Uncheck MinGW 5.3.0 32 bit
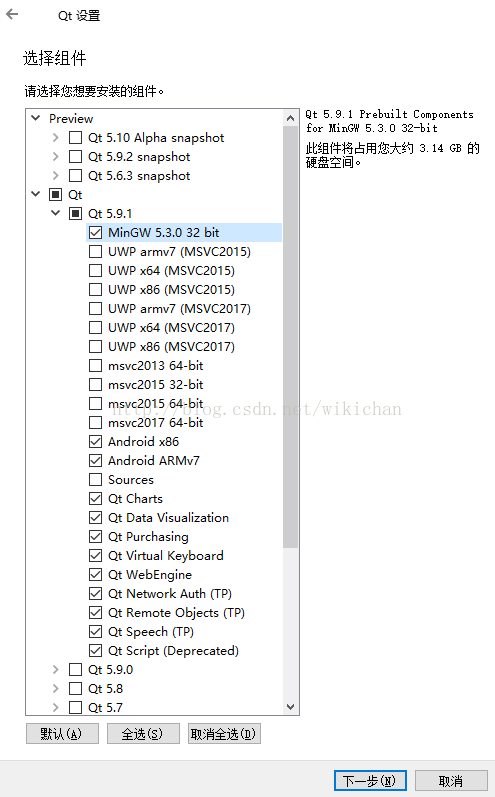This screenshot has width=495, height=797. 95,232
